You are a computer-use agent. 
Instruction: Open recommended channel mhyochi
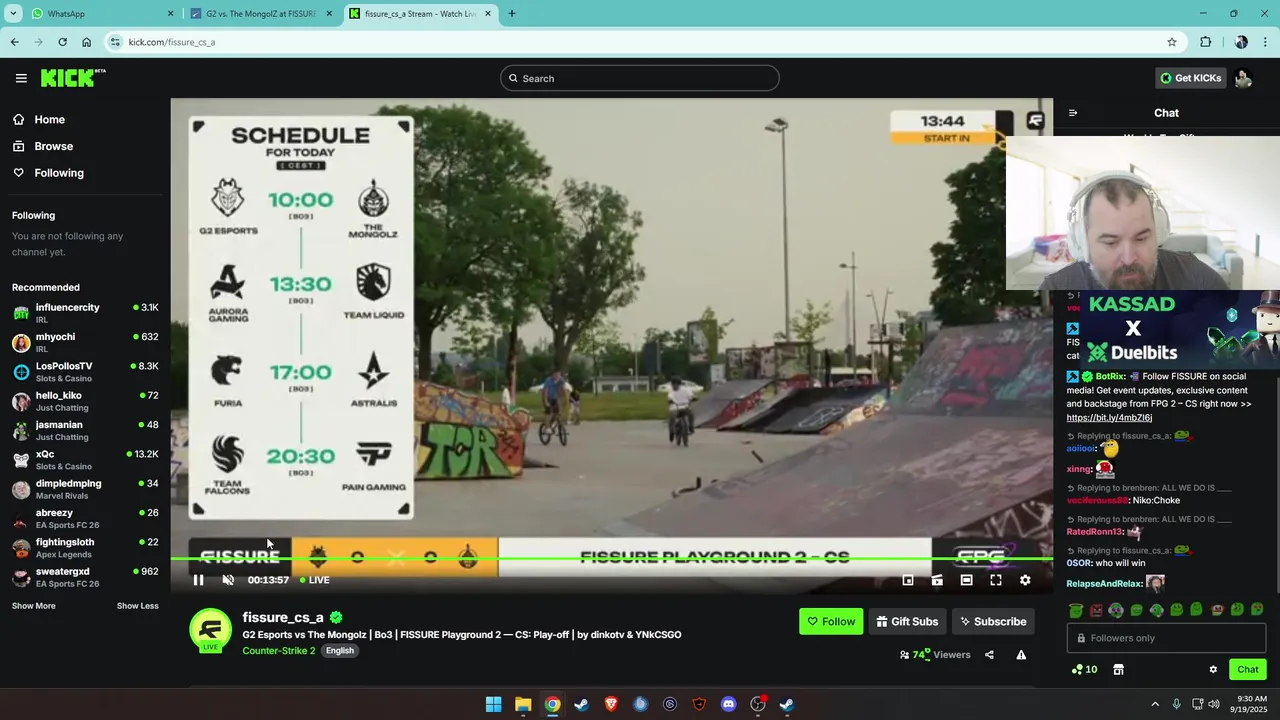(85, 343)
